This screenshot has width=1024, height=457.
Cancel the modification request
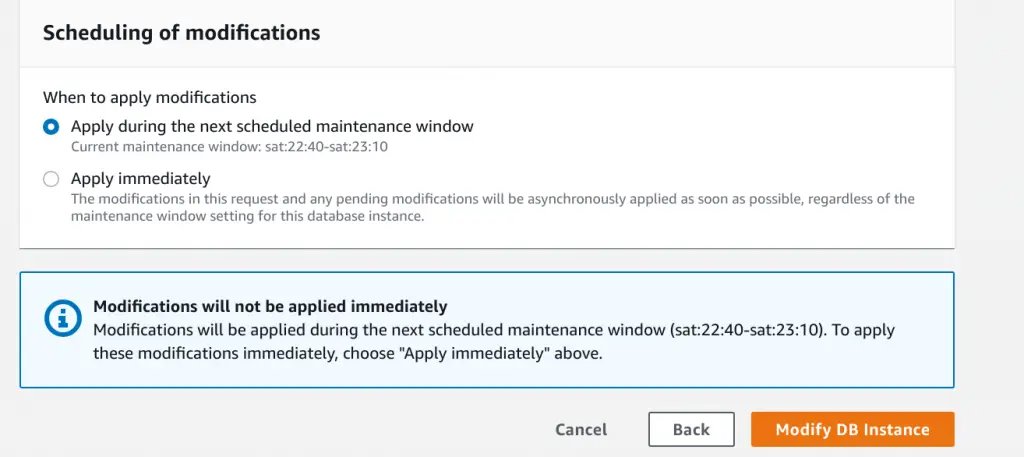tap(581, 430)
